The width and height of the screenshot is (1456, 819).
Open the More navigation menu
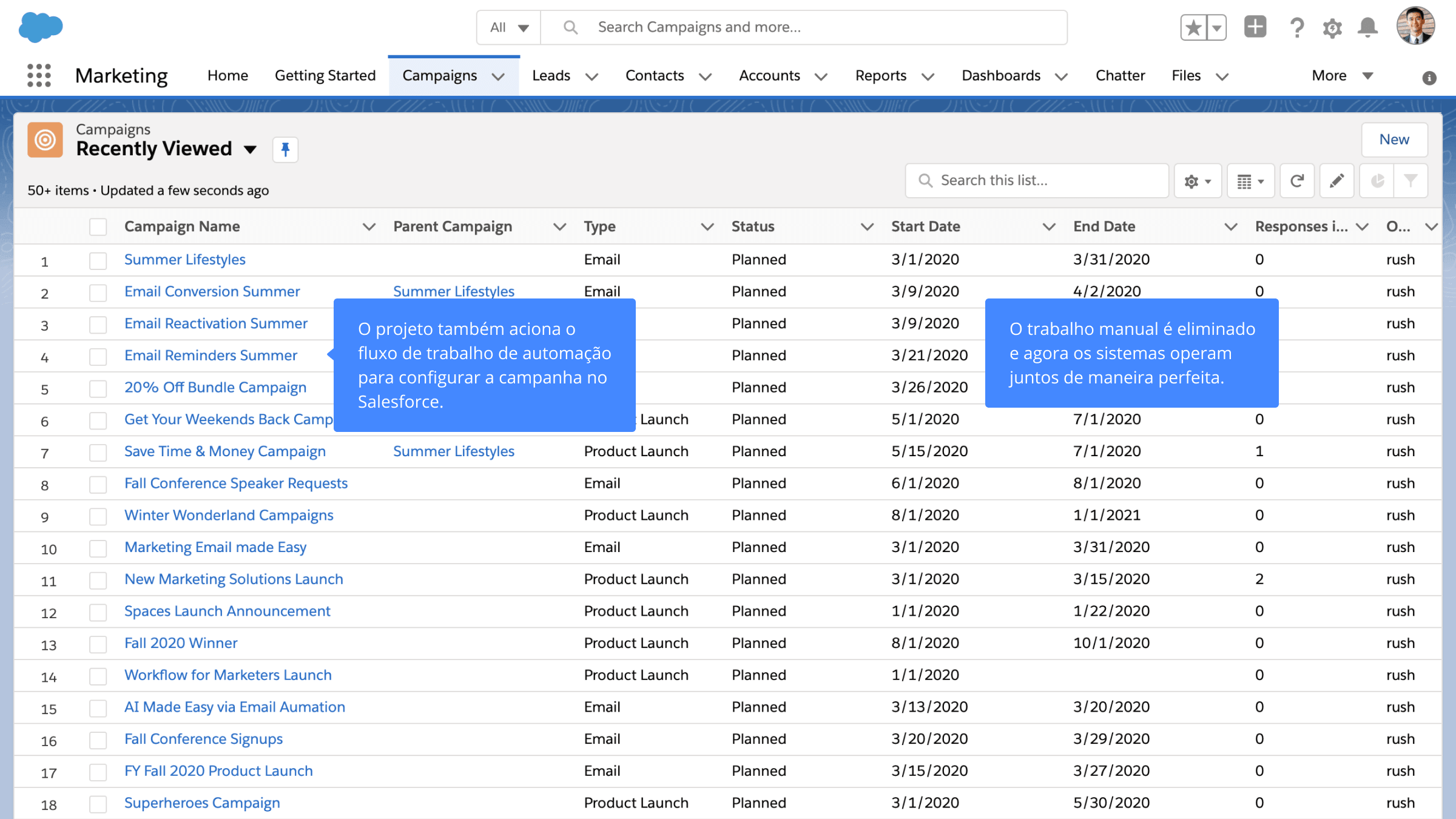point(1342,76)
